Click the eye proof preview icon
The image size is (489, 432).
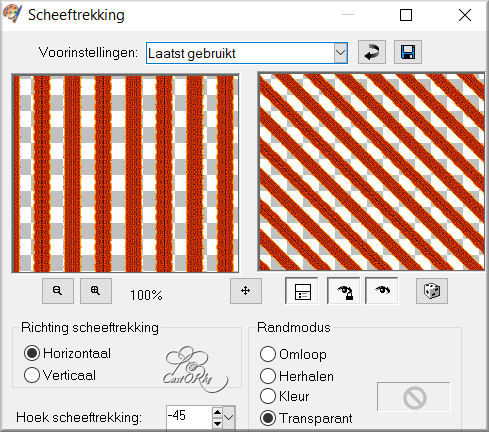click(382, 291)
